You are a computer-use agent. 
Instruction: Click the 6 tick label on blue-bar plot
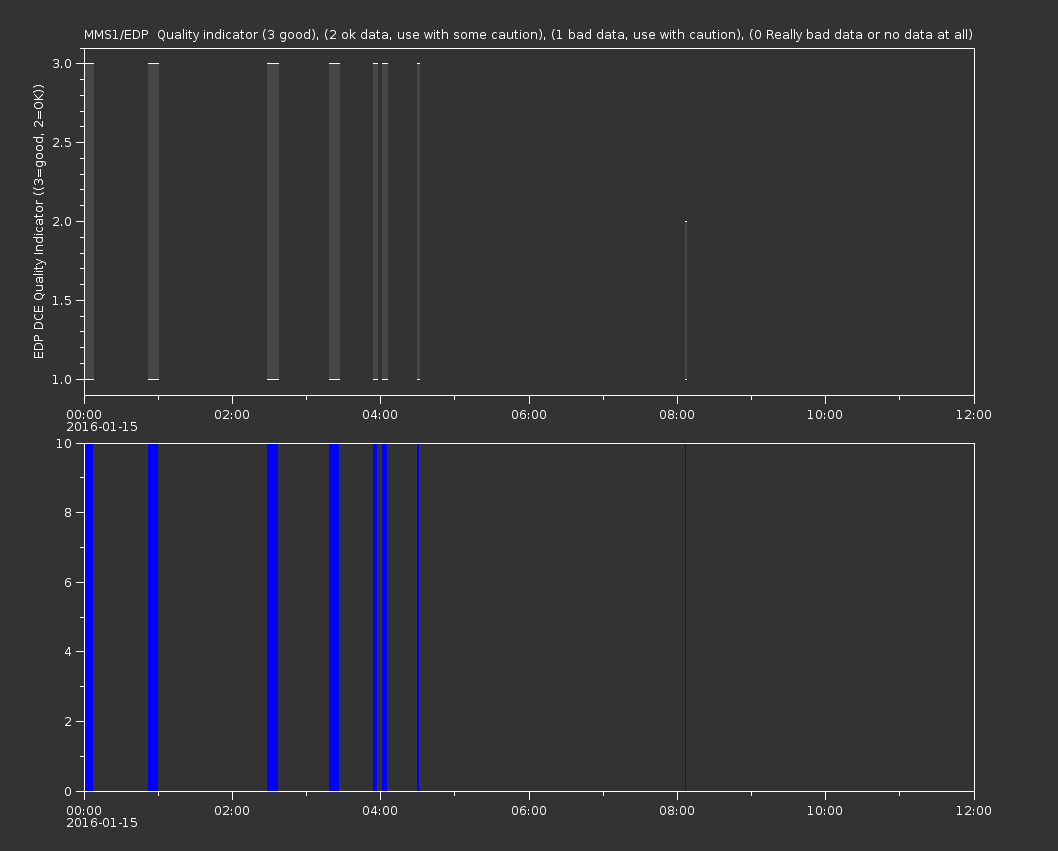[x=68, y=582]
